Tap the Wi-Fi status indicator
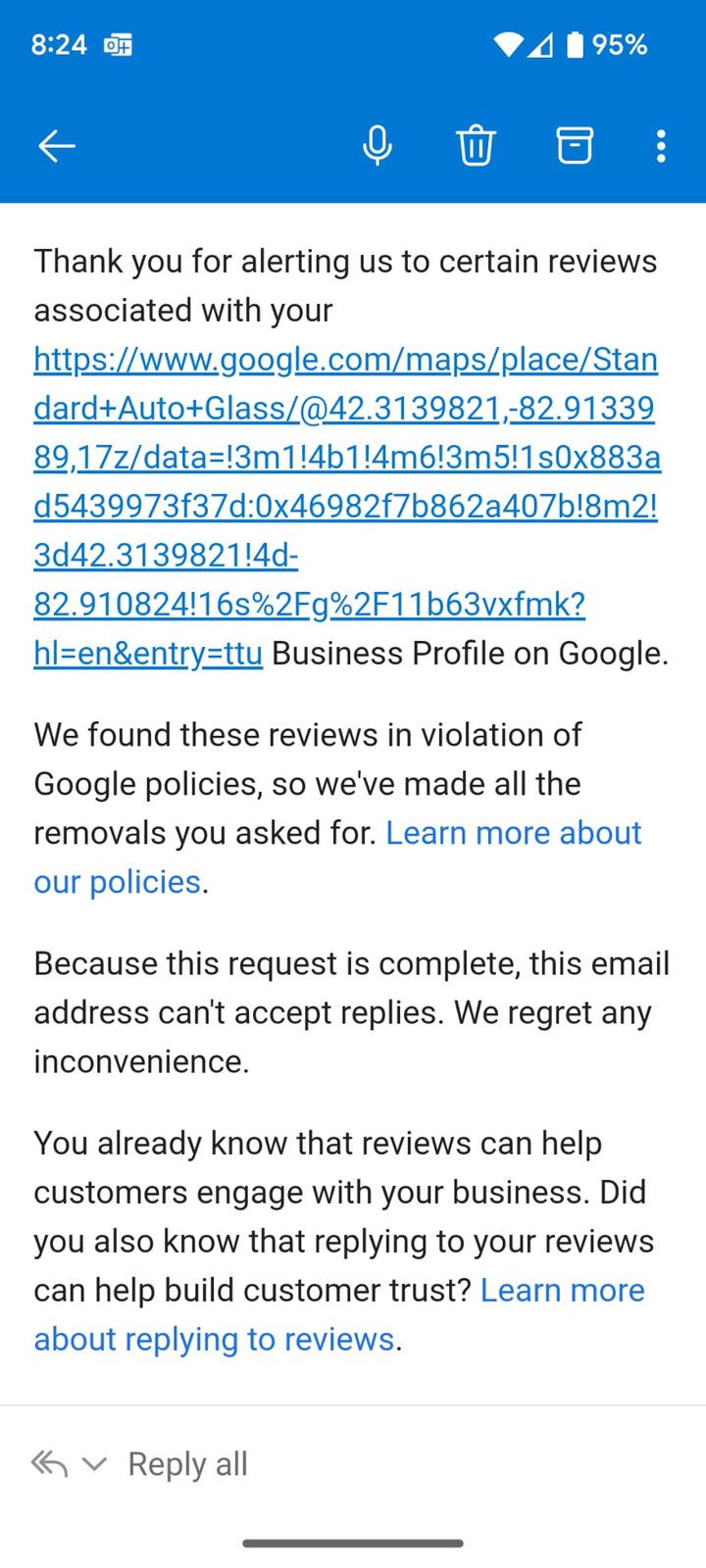The image size is (706, 1568). [508, 44]
